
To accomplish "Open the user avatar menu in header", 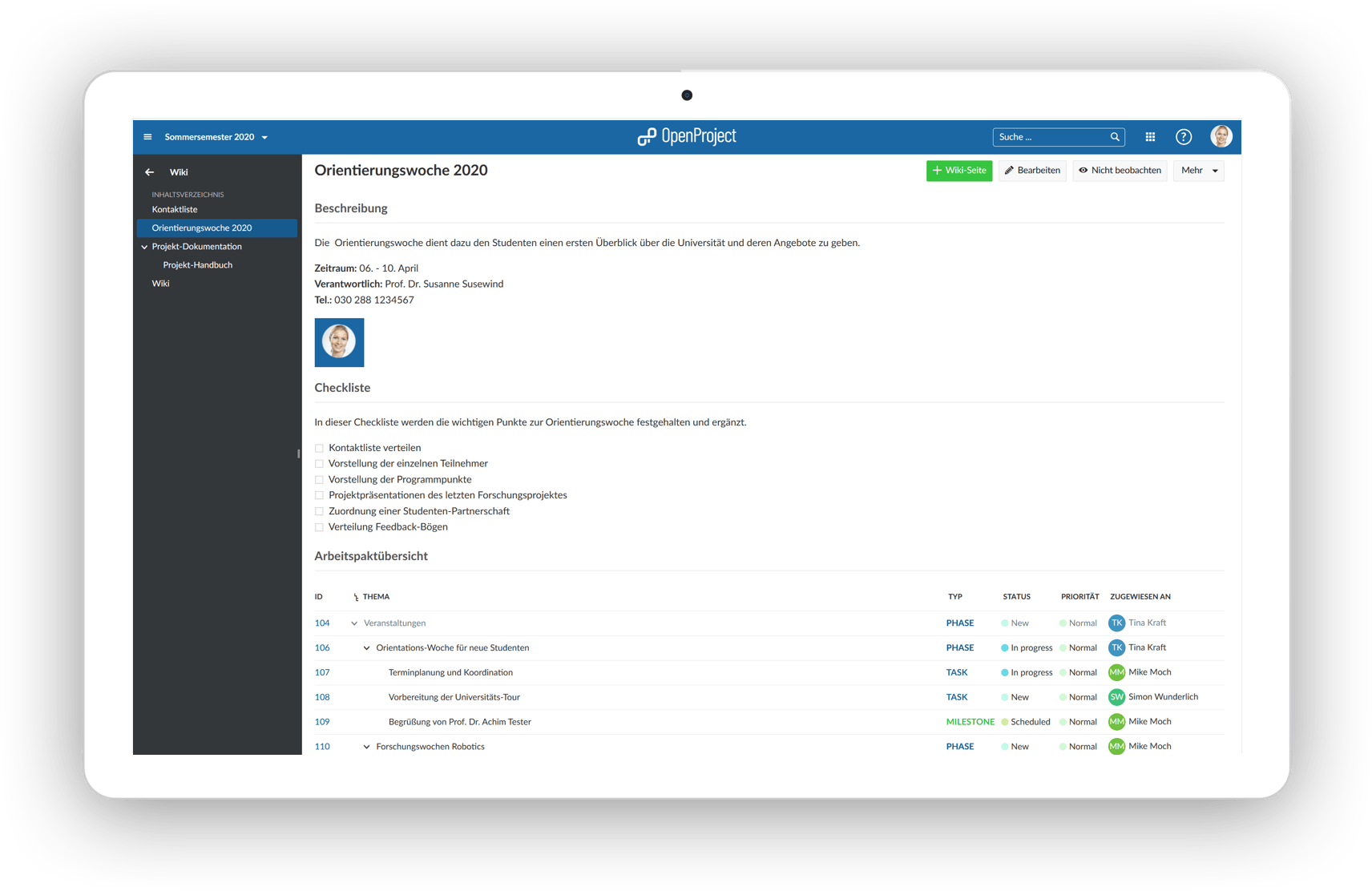I will coord(1221,137).
